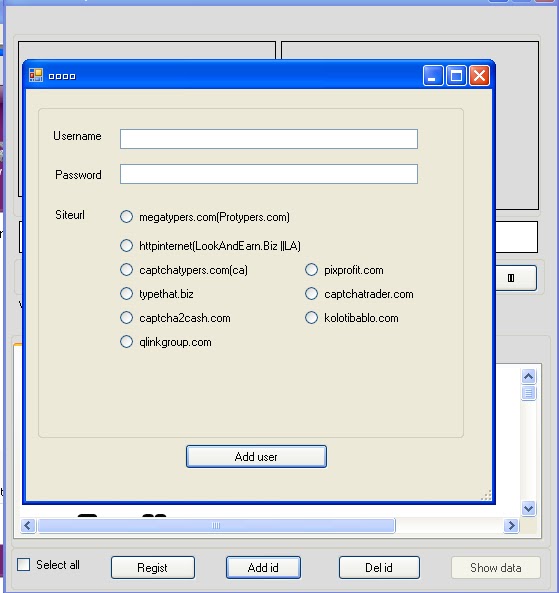559x593 pixels.
Task: Close the Add user dialog
Action: [480, 76]
